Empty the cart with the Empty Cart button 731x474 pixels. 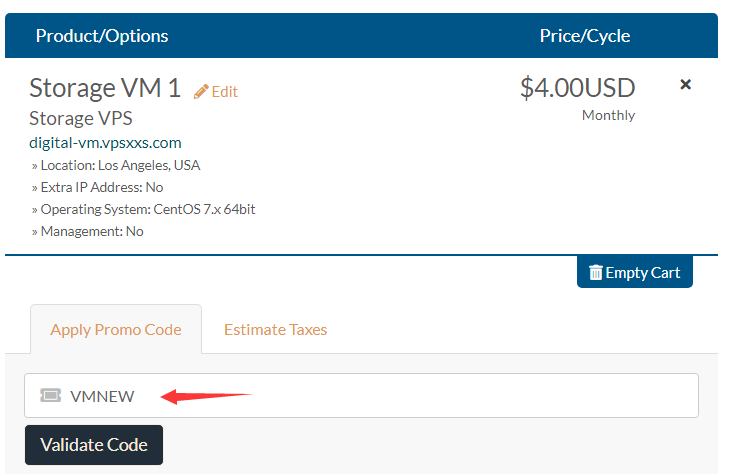click(634, 272)
